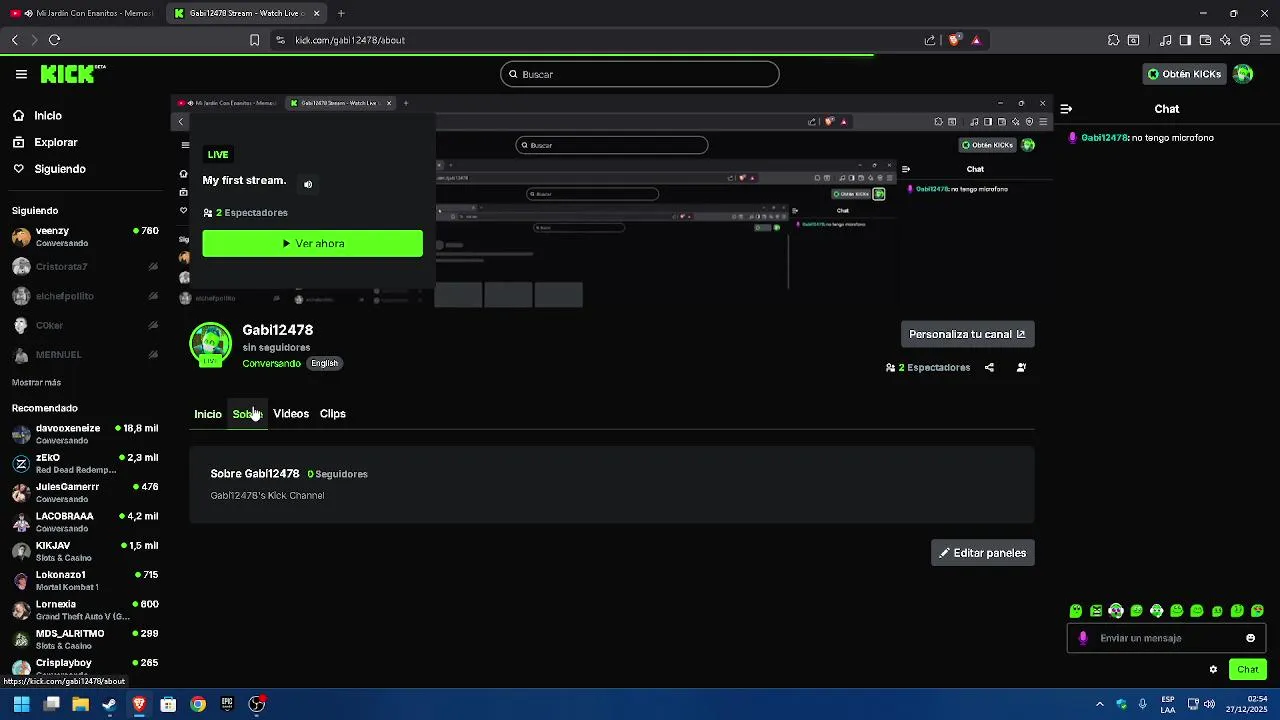Open MERNUEL channel in sidebar
1280x720 pixels.
pyautogui.click(x=85, y=355)
